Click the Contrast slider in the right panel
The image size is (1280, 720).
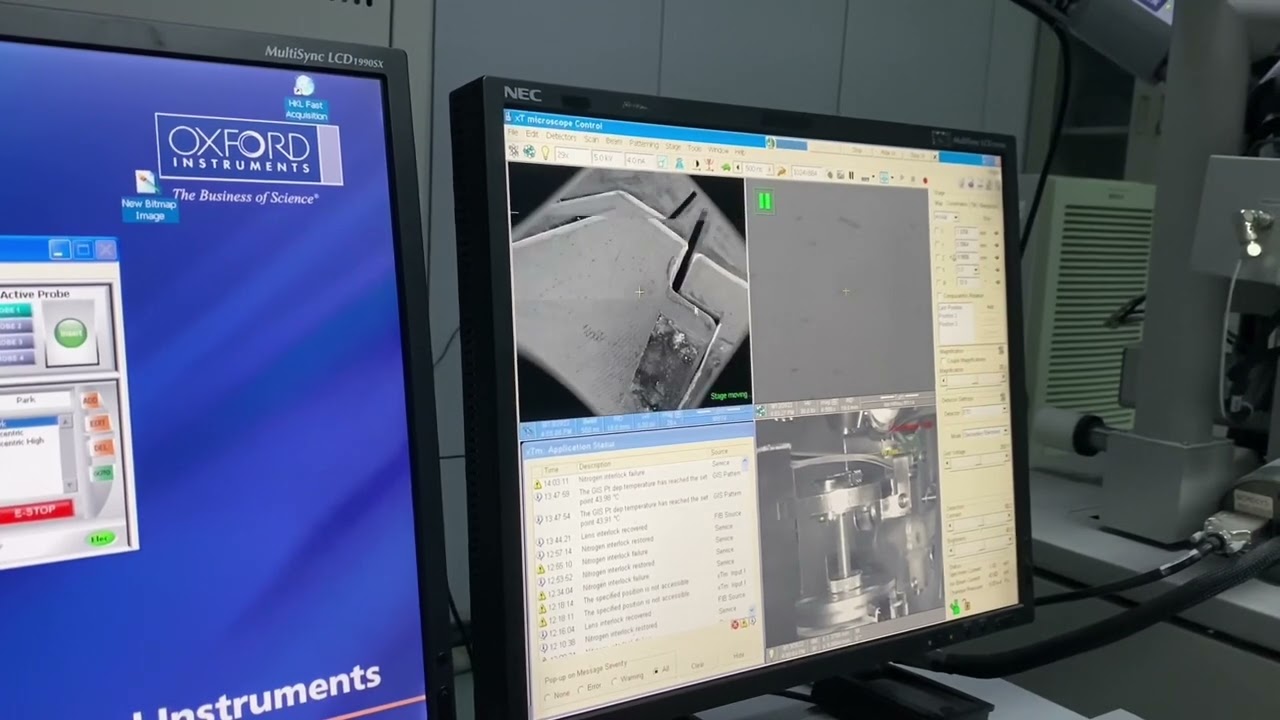click(x=979, y=521)
